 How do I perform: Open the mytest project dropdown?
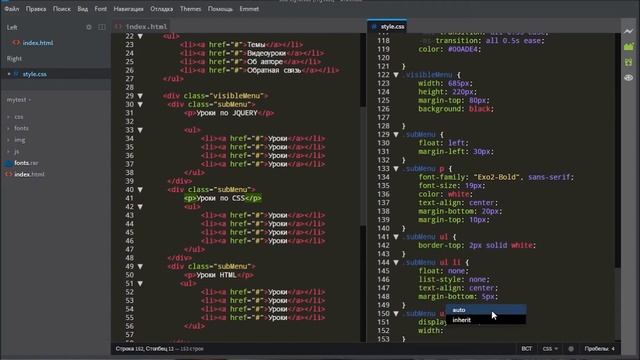pos(19,100)
